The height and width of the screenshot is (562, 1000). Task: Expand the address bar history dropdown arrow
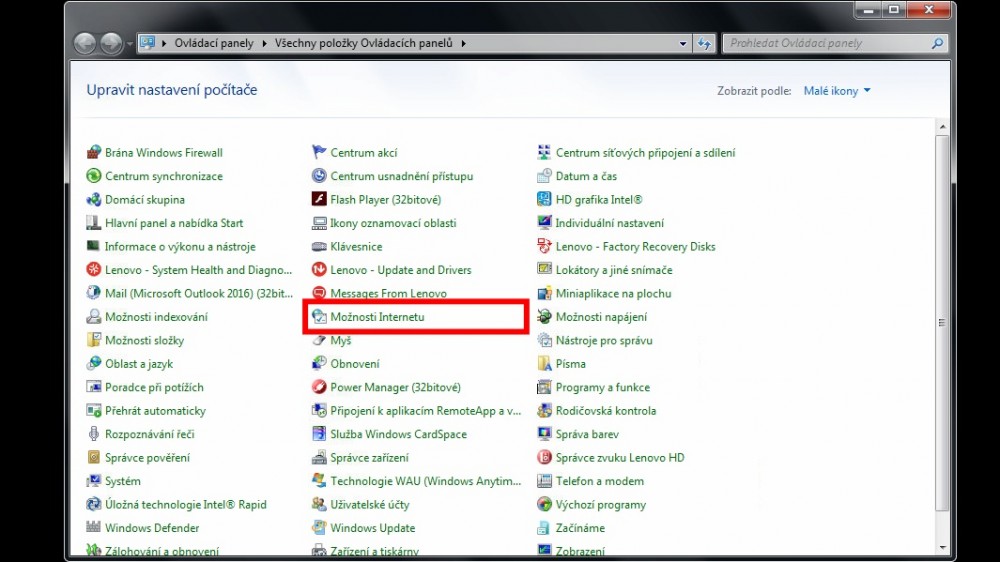tap(683, 44)
